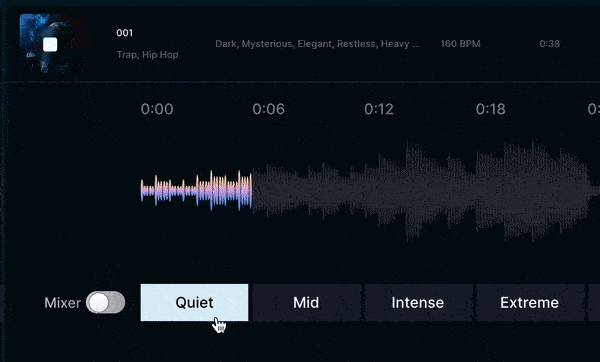Screen dimensions: 600x362
Task: Click the 0:38 track duration
Action: (549, 44)
